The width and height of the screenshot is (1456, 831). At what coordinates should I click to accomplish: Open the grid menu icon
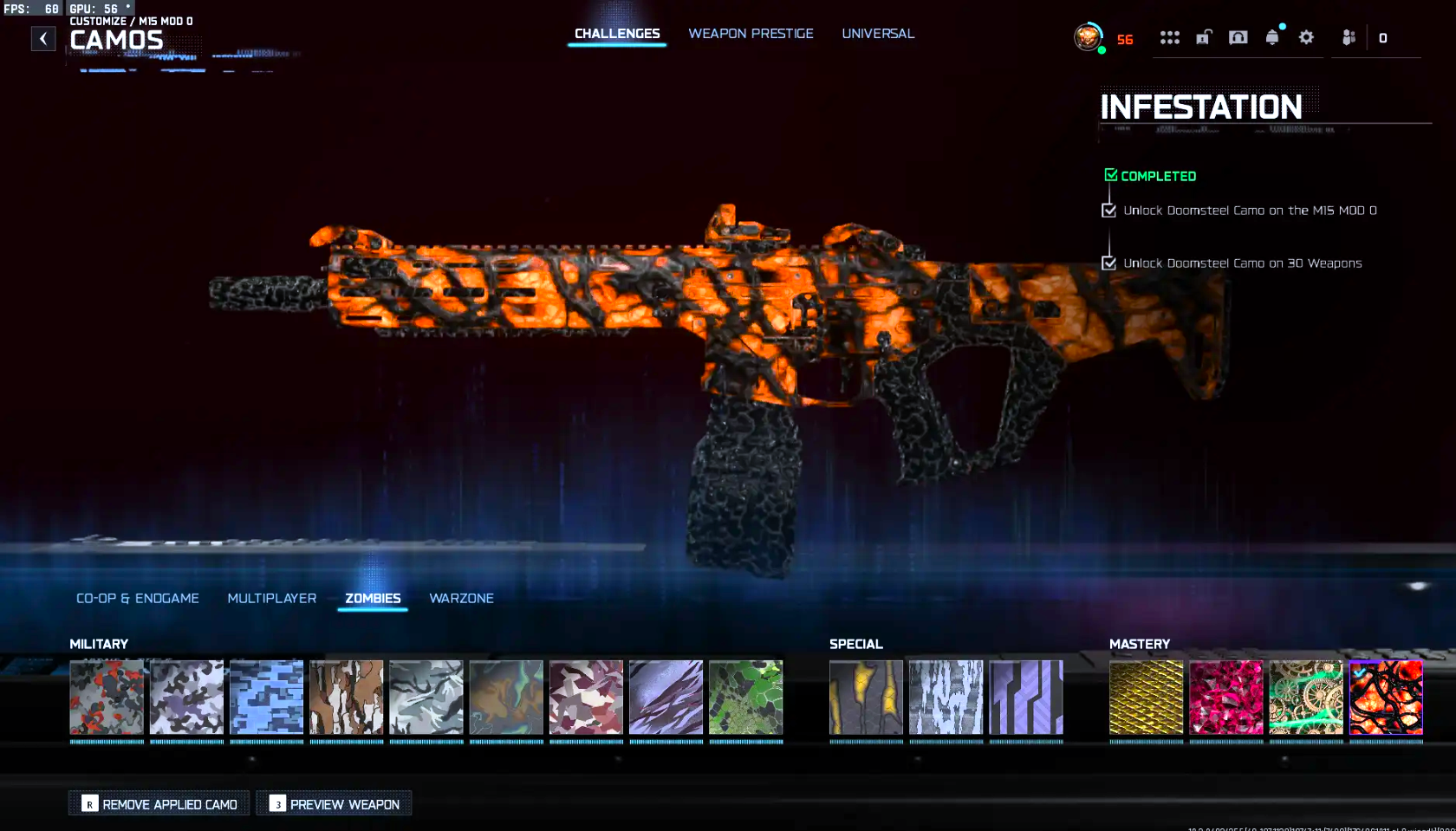point(1170,37)
